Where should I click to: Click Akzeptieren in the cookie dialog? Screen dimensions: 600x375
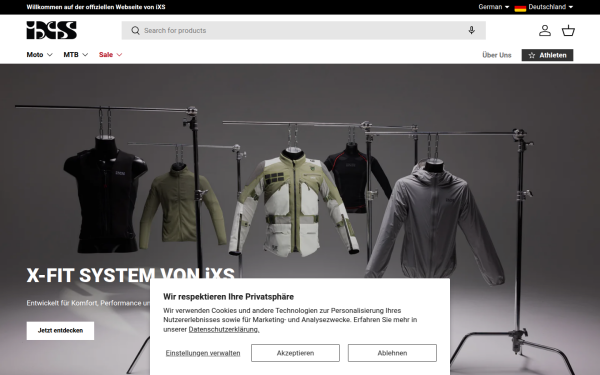pos(295,353)
